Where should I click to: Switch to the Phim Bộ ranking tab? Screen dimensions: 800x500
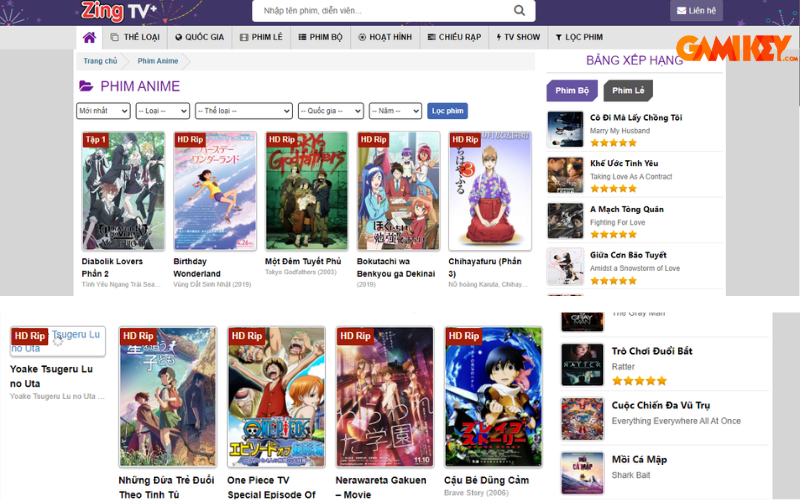click(572, 91)
